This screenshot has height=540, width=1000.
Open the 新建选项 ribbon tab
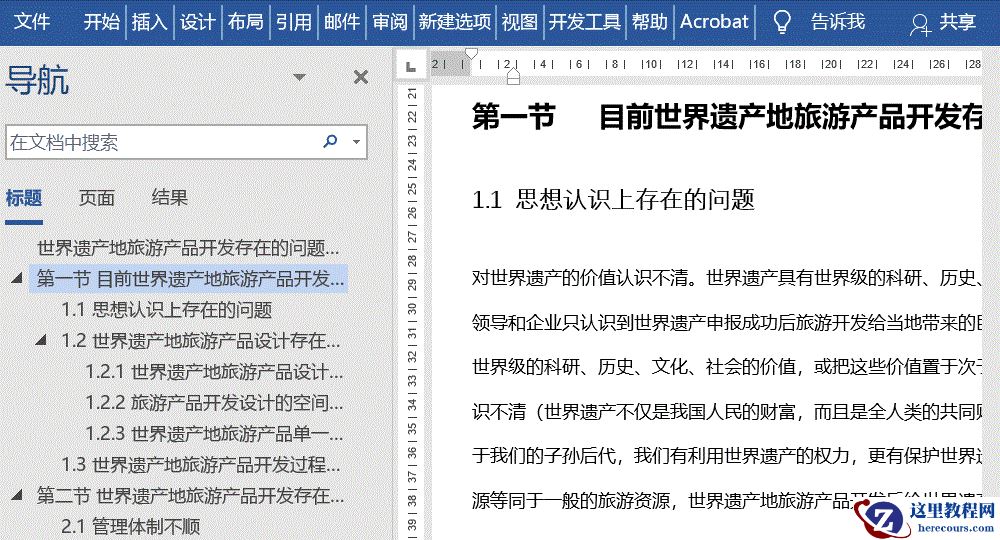tap(455, 22)
